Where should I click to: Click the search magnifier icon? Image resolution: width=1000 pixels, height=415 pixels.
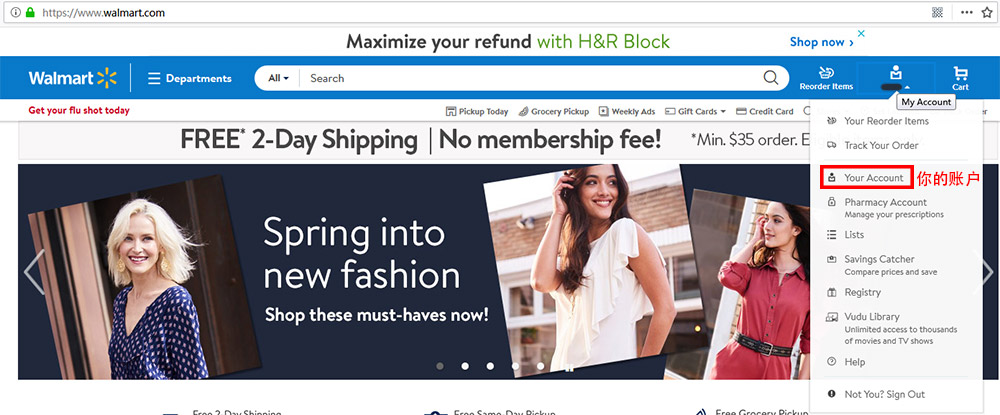tap(771, 78)
